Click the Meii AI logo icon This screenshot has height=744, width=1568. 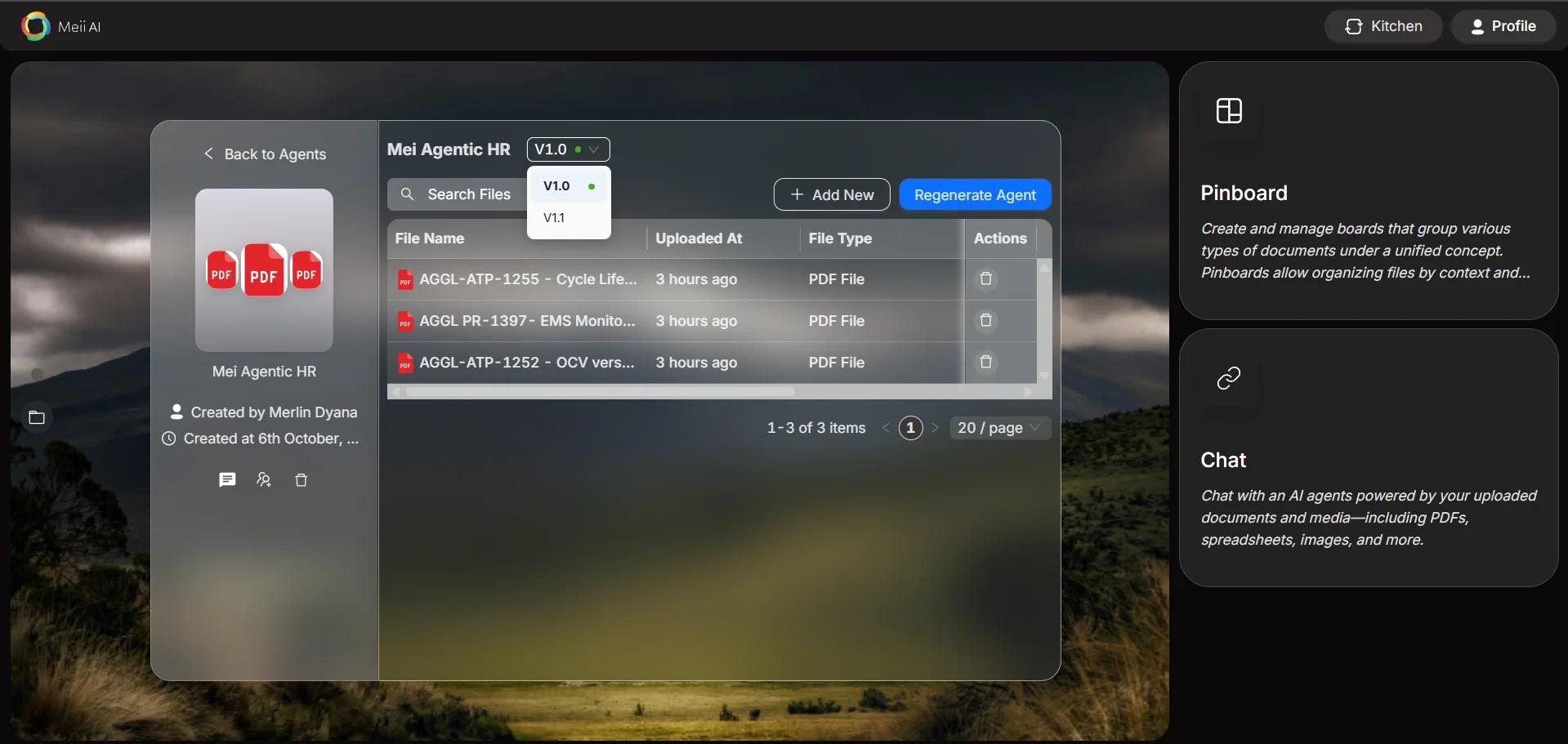pos(35,26)
